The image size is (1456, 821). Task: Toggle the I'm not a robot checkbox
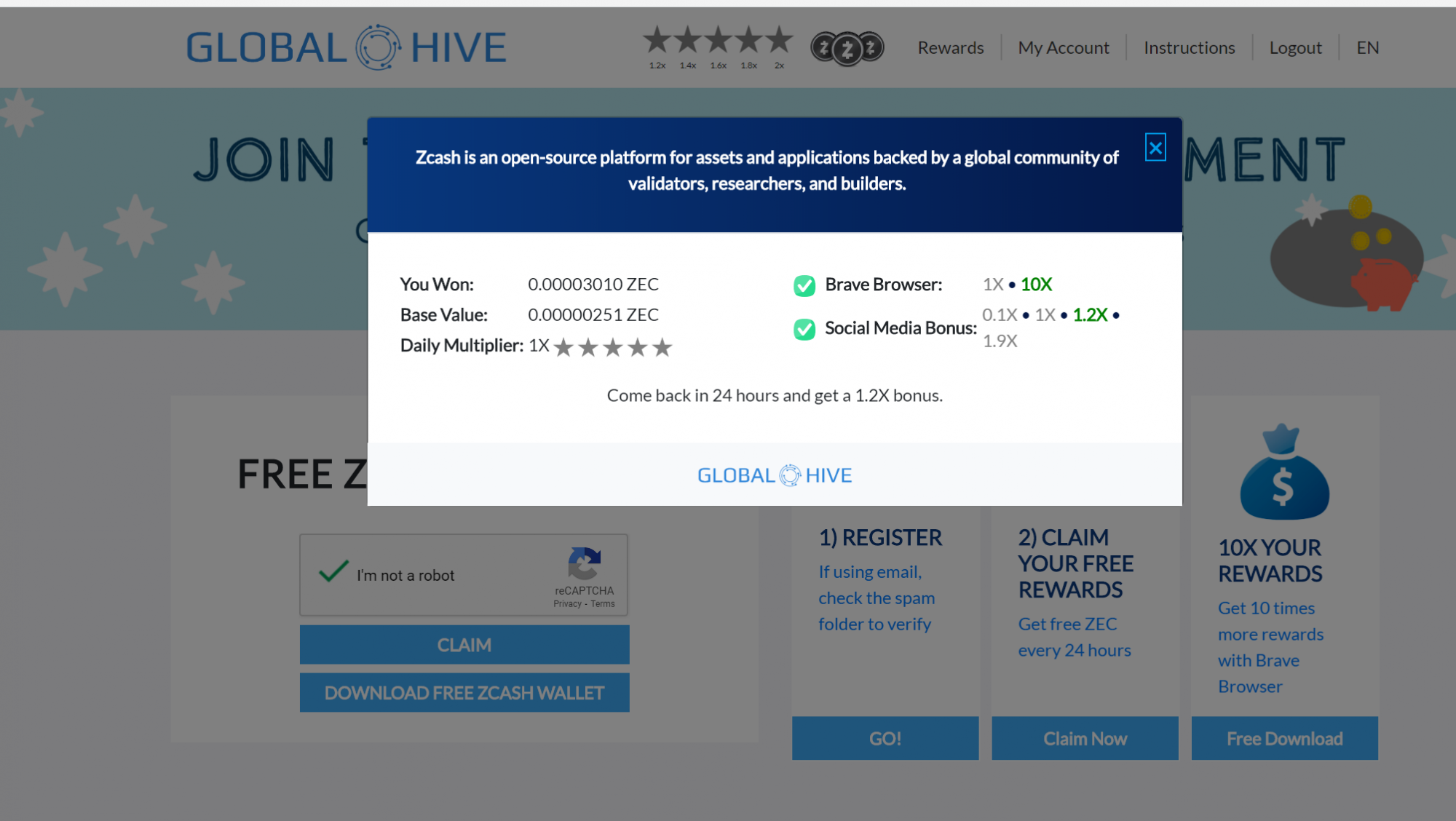click(333, 573)
